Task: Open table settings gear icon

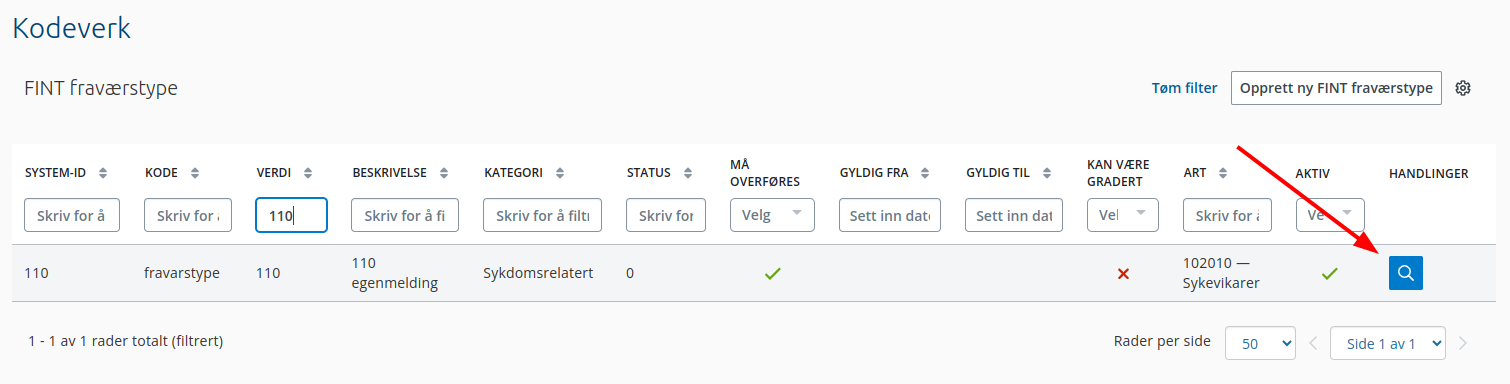Action: point(1463,88)
